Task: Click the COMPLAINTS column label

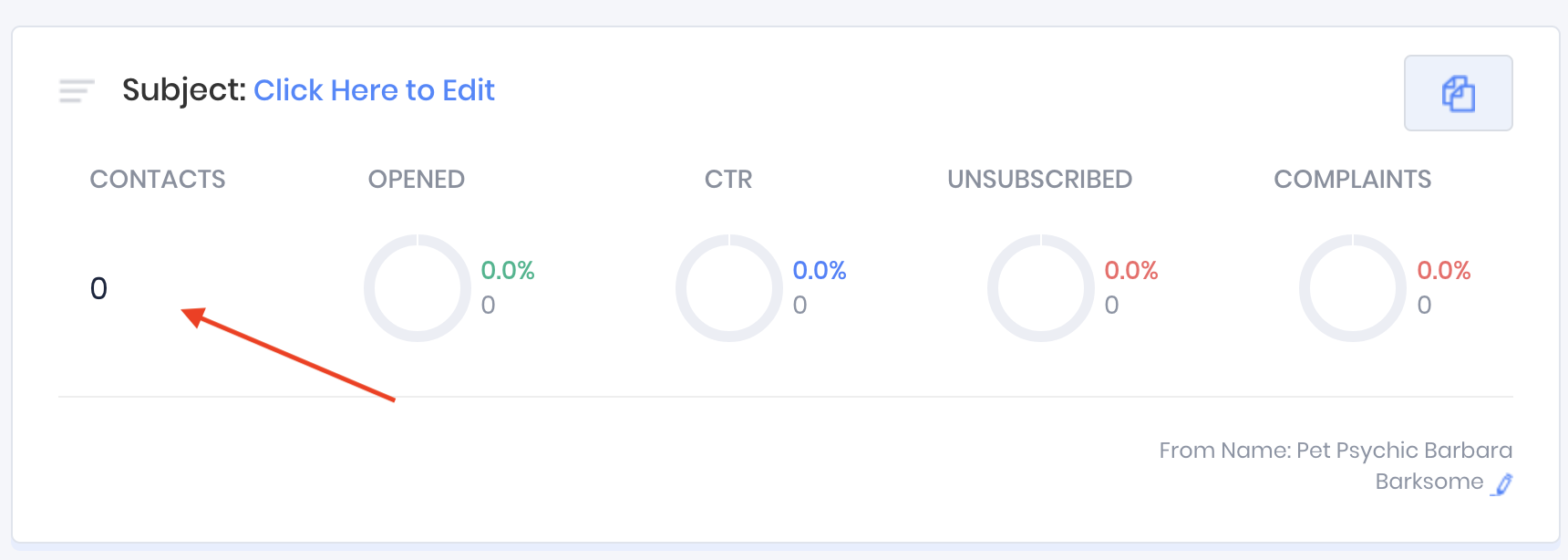Action: tap(1353, 179)
